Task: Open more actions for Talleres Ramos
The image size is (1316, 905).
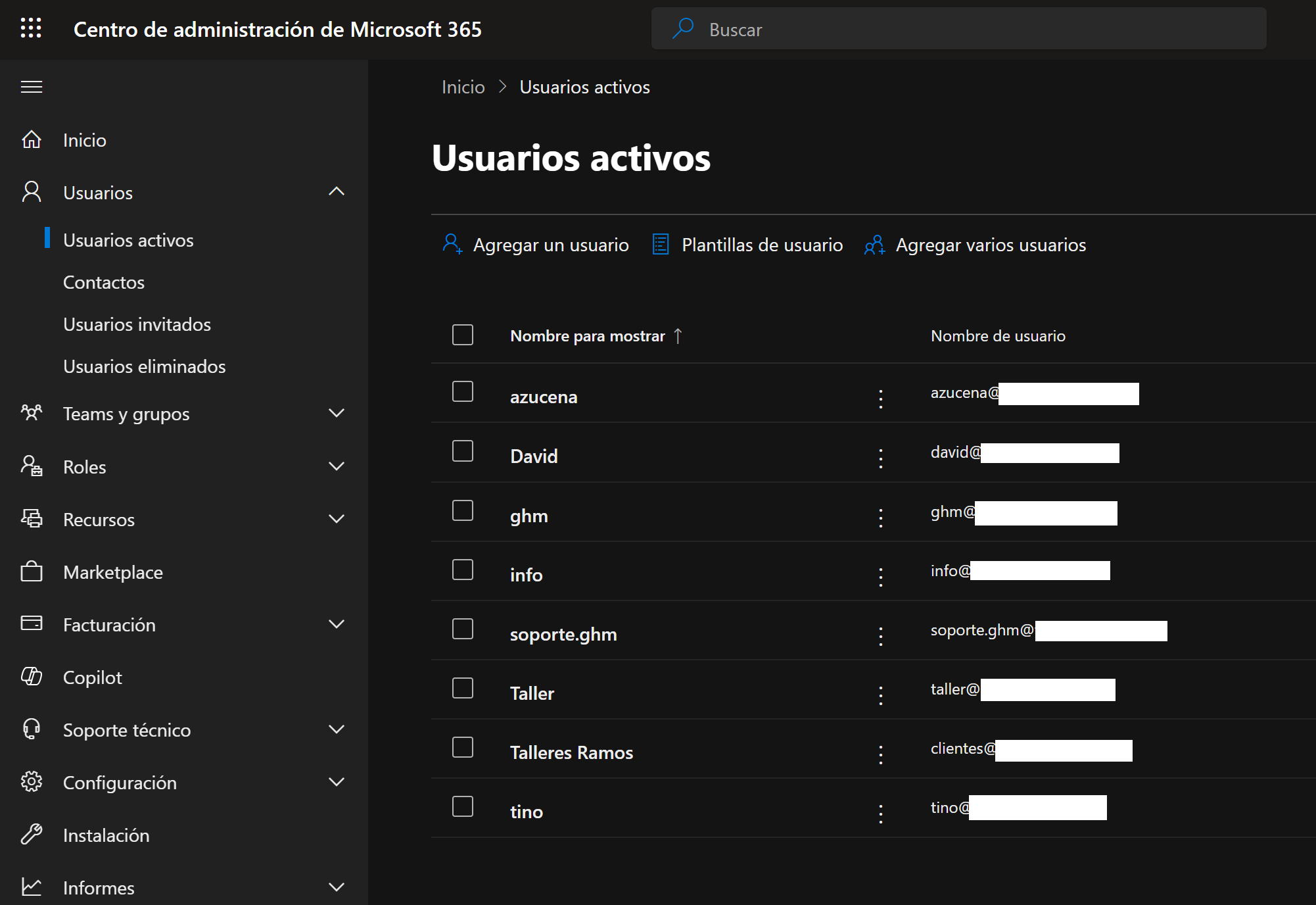Action: (x=881, y=754)
